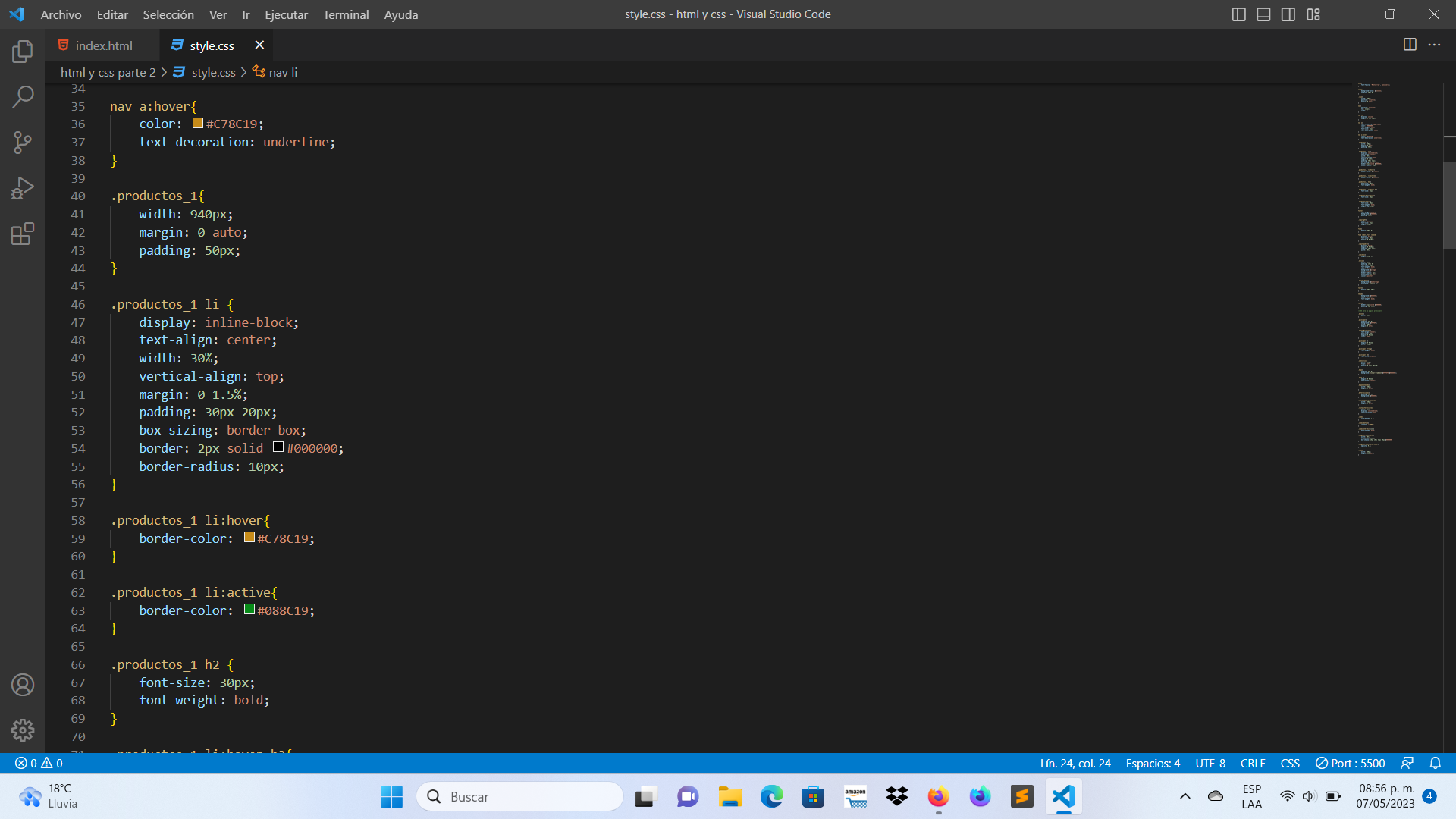1456x819 pixels.
Task: Open color picker for #000000 border swatch
Action: 278,447
